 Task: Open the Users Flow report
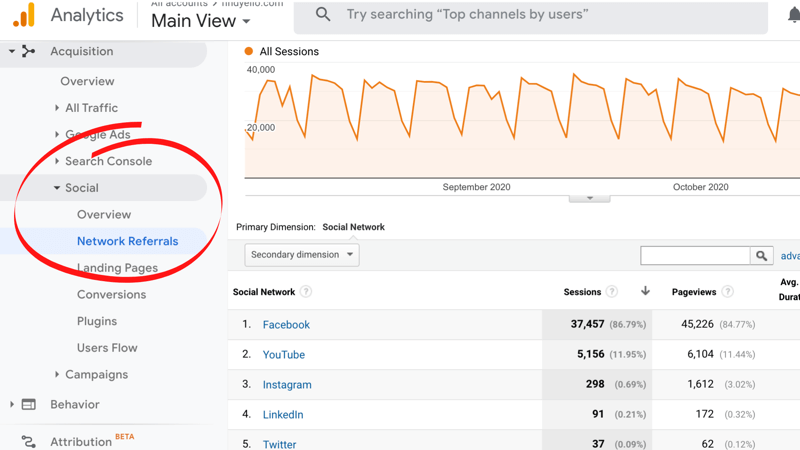click(107, 348)
